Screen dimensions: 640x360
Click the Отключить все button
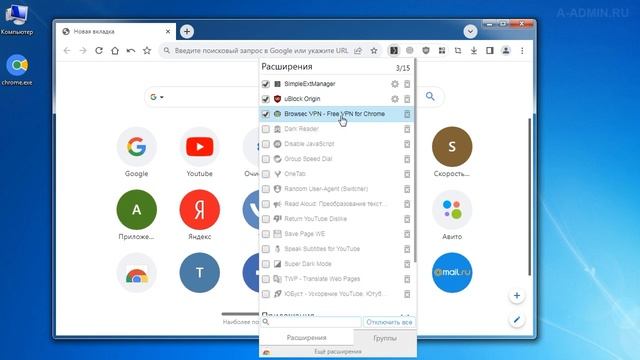coord(389,322)
